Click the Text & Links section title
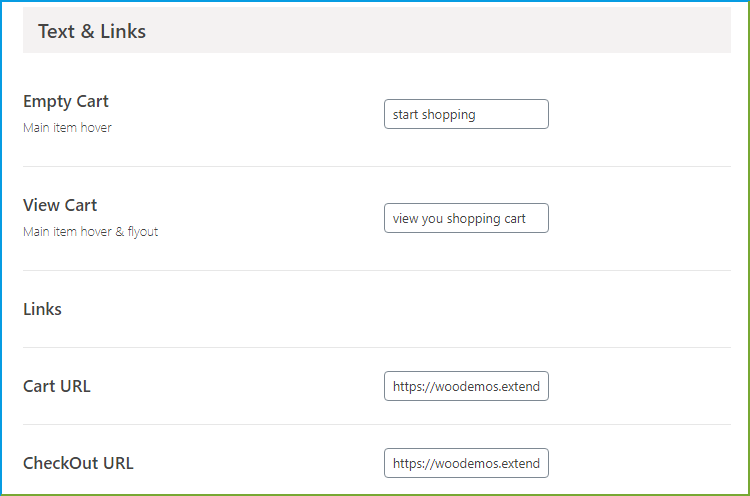 click(x=92, y=31)
